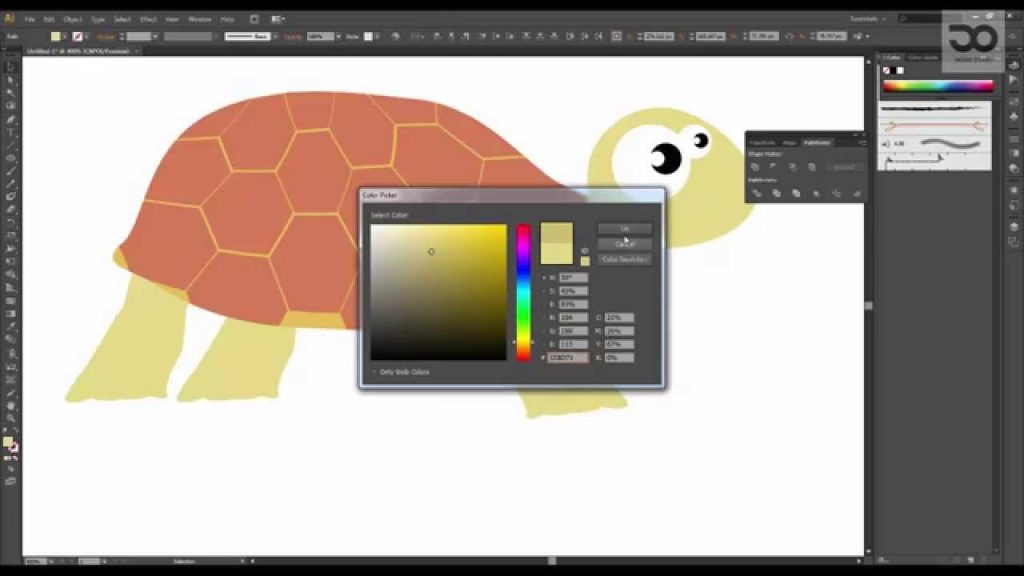
Task: Switch to the Transform panel tab
Action: click(x=762, y=142)
